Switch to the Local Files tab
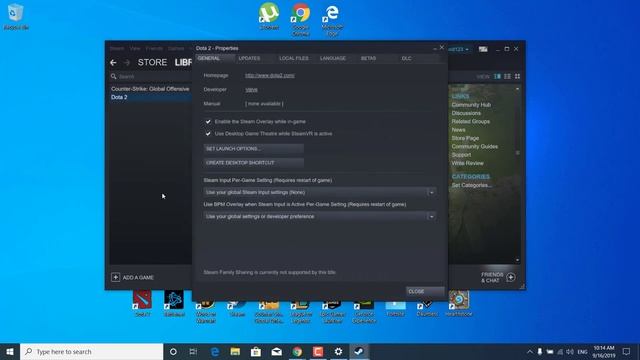Image resolution: width=640 pixels, height=360 pixels. click(294, 58)
